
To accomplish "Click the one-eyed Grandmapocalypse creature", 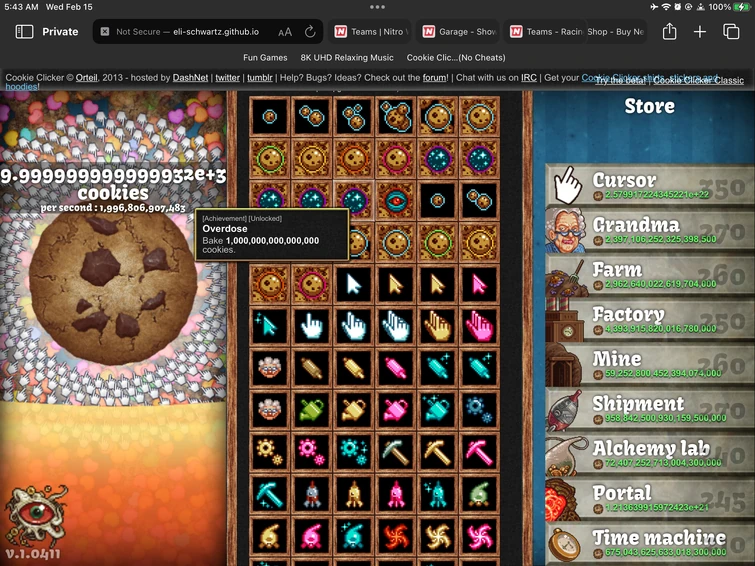I will coord(36,516).
